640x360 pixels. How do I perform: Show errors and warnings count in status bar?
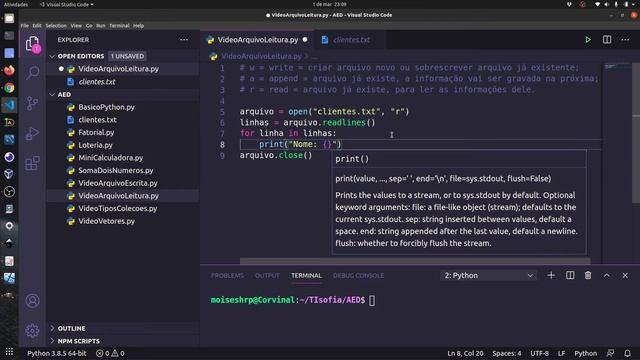[110, 353]
